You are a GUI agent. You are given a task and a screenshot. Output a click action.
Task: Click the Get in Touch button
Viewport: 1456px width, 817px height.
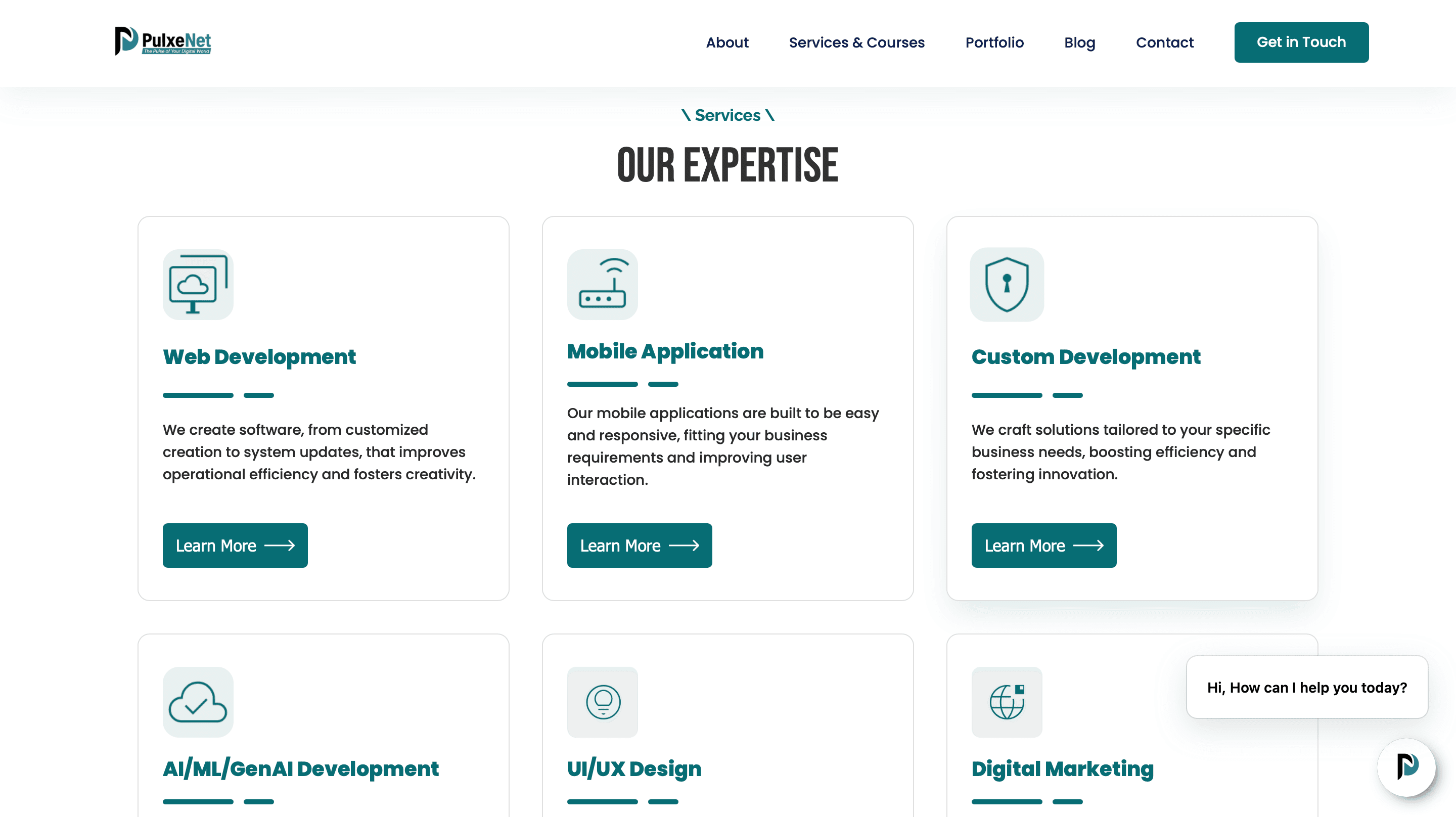click(1301, 42)
